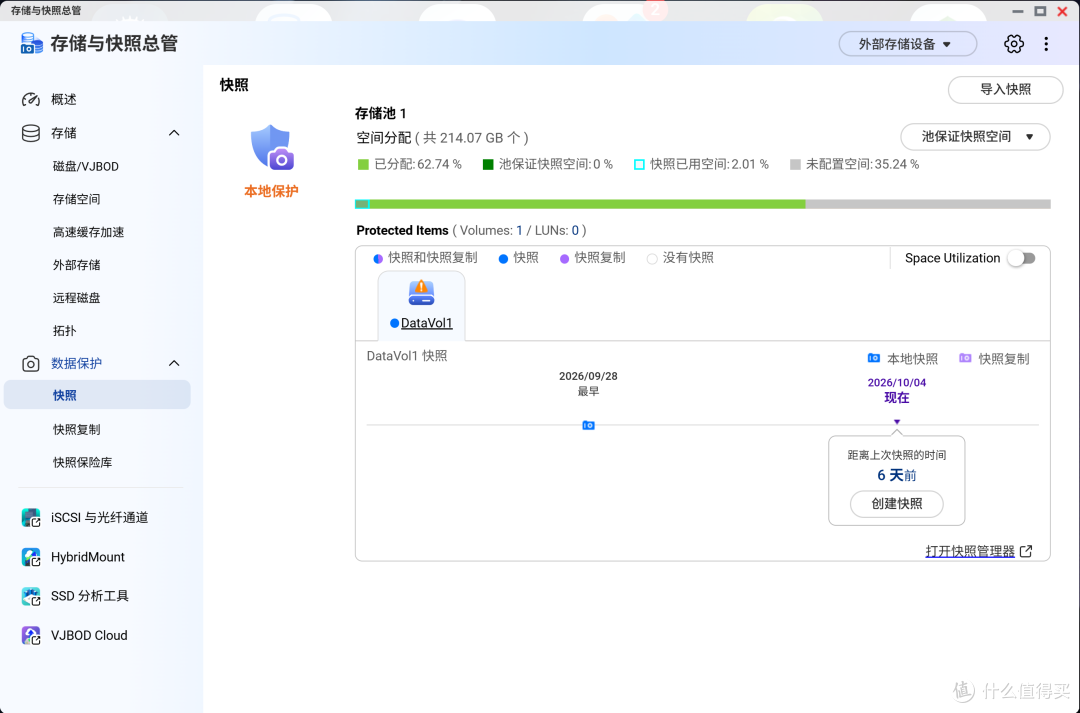Image resolution: width=1080 pixels, height=713 pixels.
Task: Launch HybridMount from the sidebar
Action: [x=87, y=557]
